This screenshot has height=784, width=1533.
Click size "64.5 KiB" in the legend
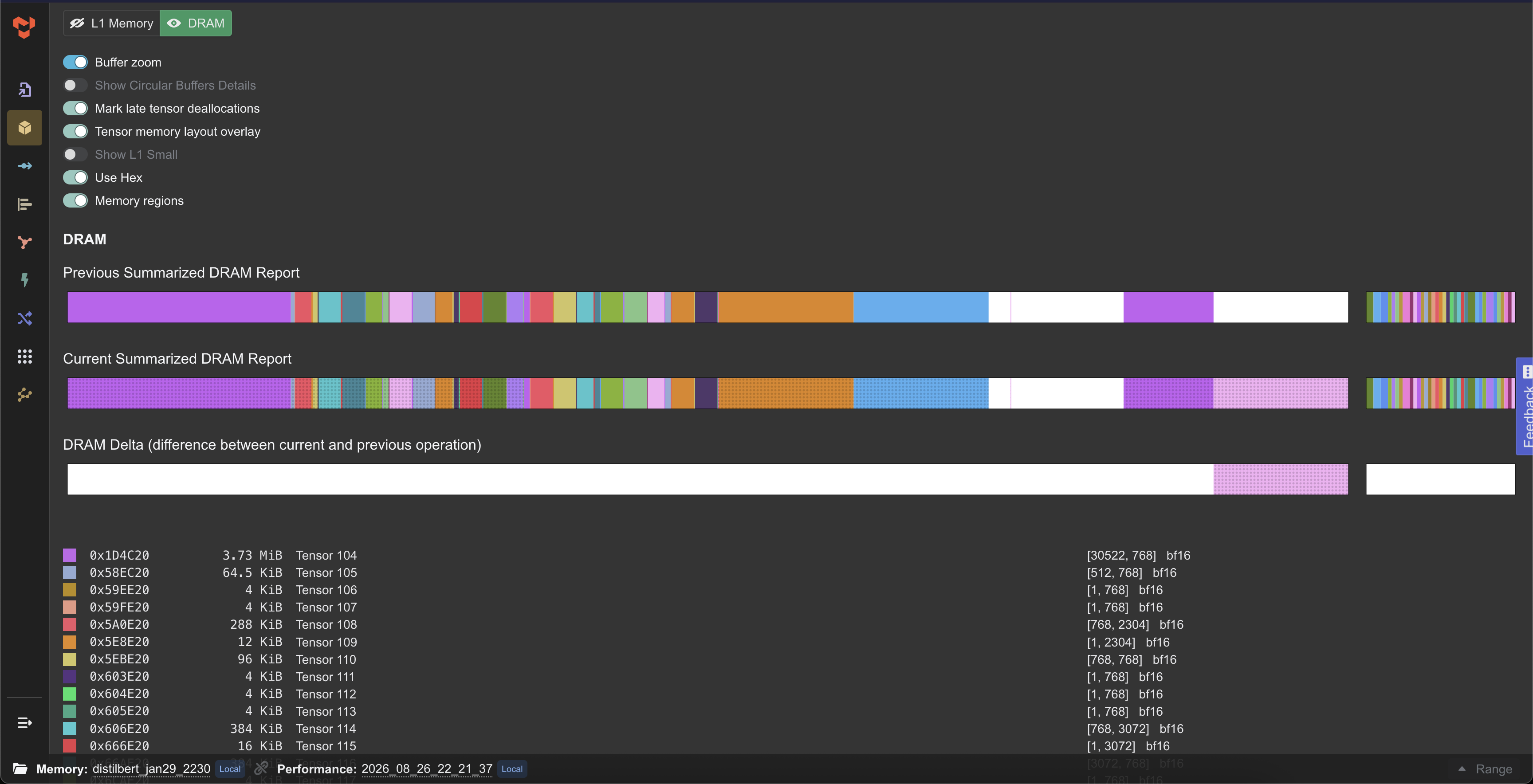click(x=252, y=572)
